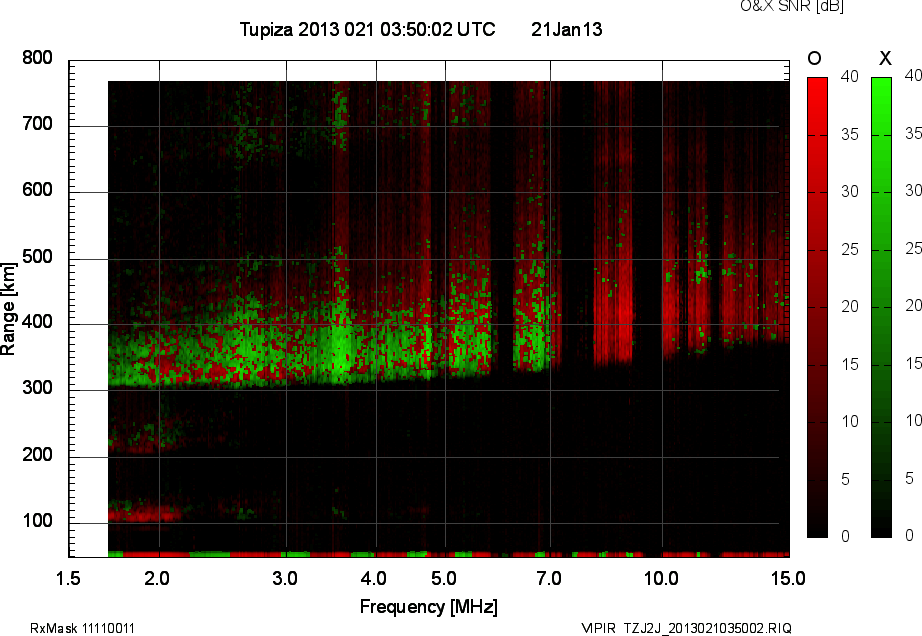Click the 200 range axis label
The image size is (922, 636).
tap(38, 455)
